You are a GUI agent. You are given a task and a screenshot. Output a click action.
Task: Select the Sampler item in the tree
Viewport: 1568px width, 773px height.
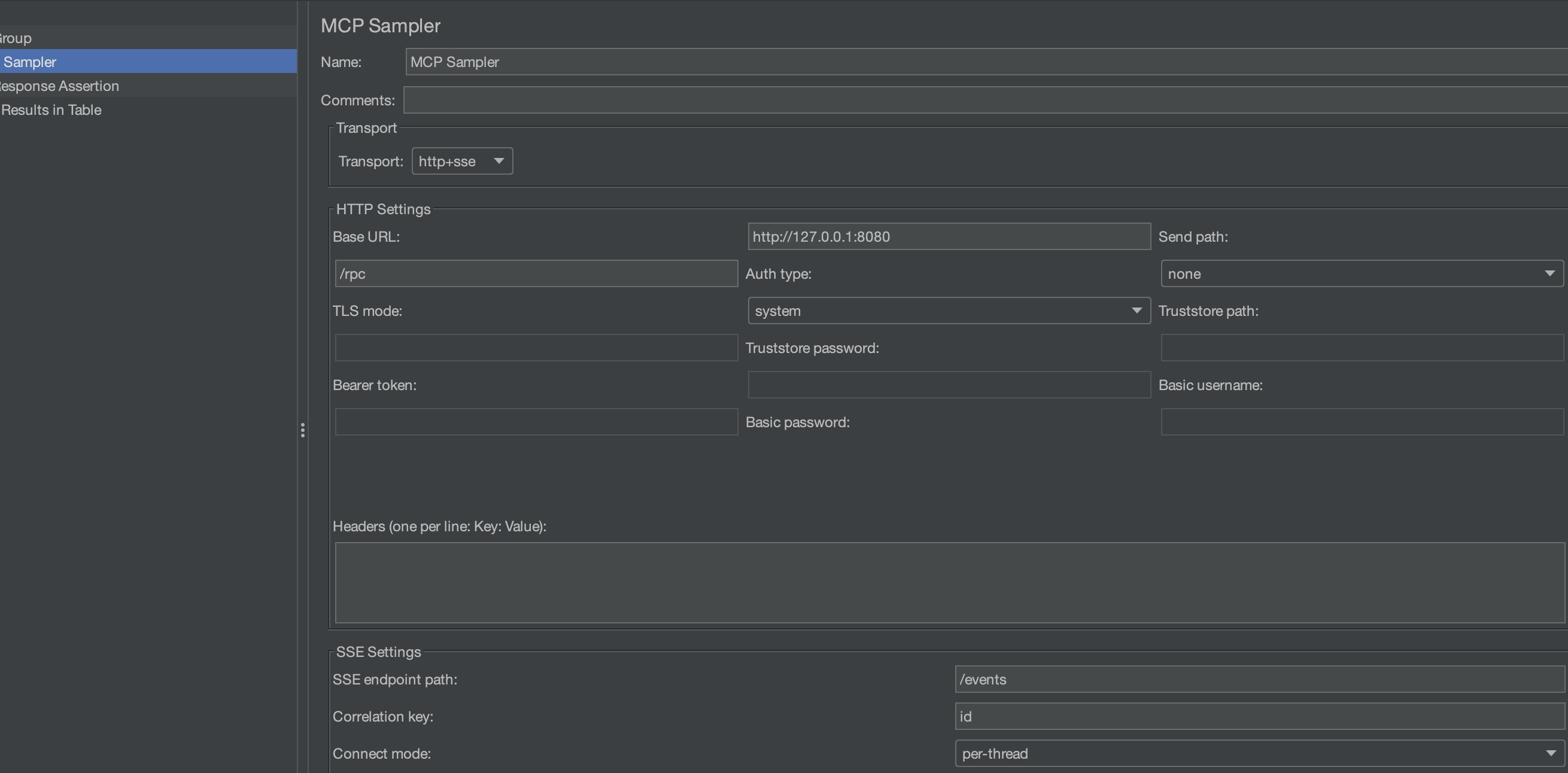(148, 62)
